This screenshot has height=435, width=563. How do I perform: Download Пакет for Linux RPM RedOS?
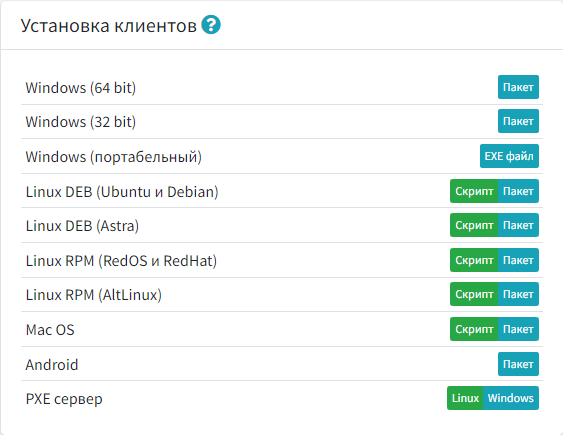[x=518, y=260]
